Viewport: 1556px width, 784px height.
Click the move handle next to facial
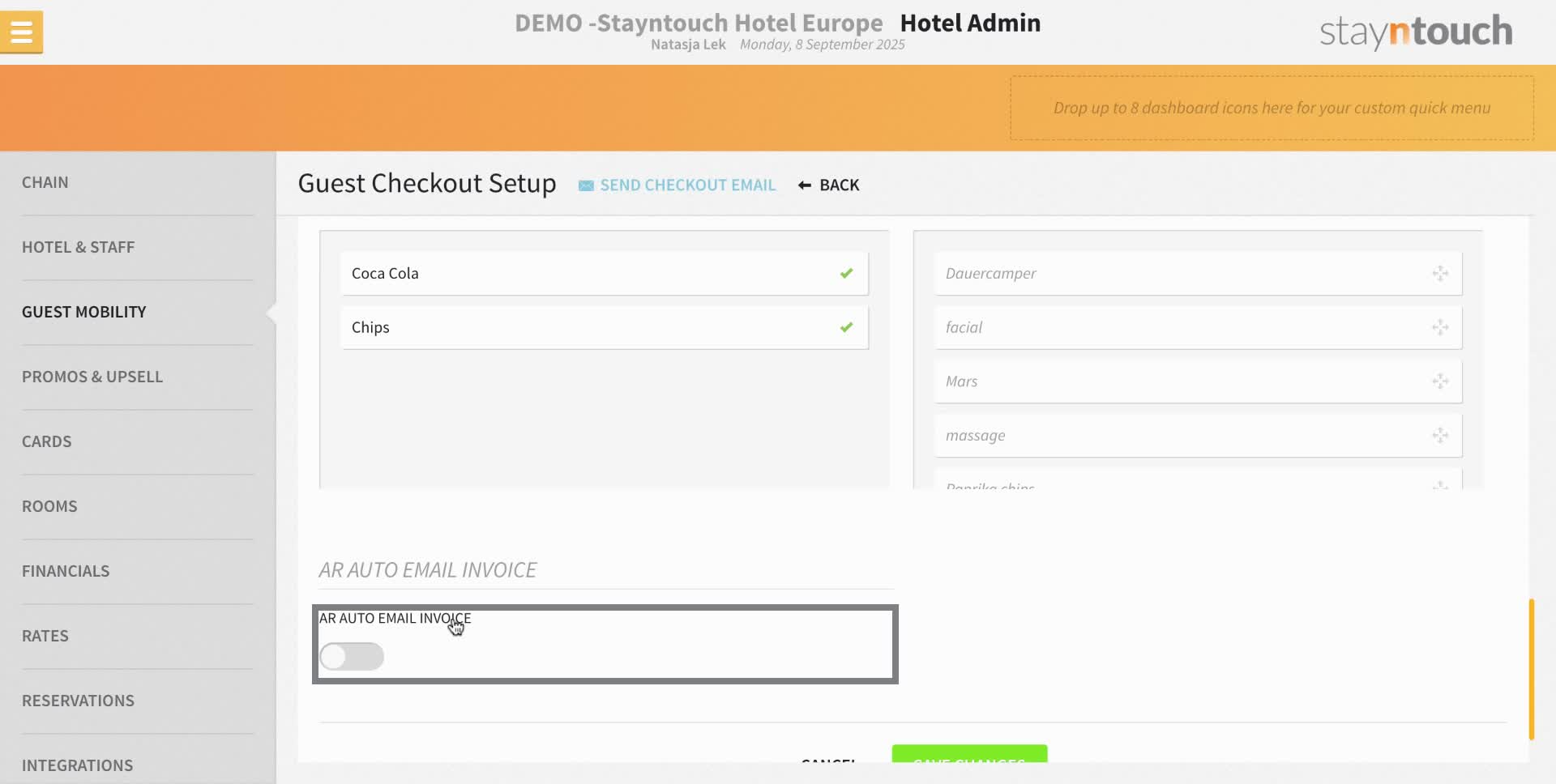[1441, 327]
